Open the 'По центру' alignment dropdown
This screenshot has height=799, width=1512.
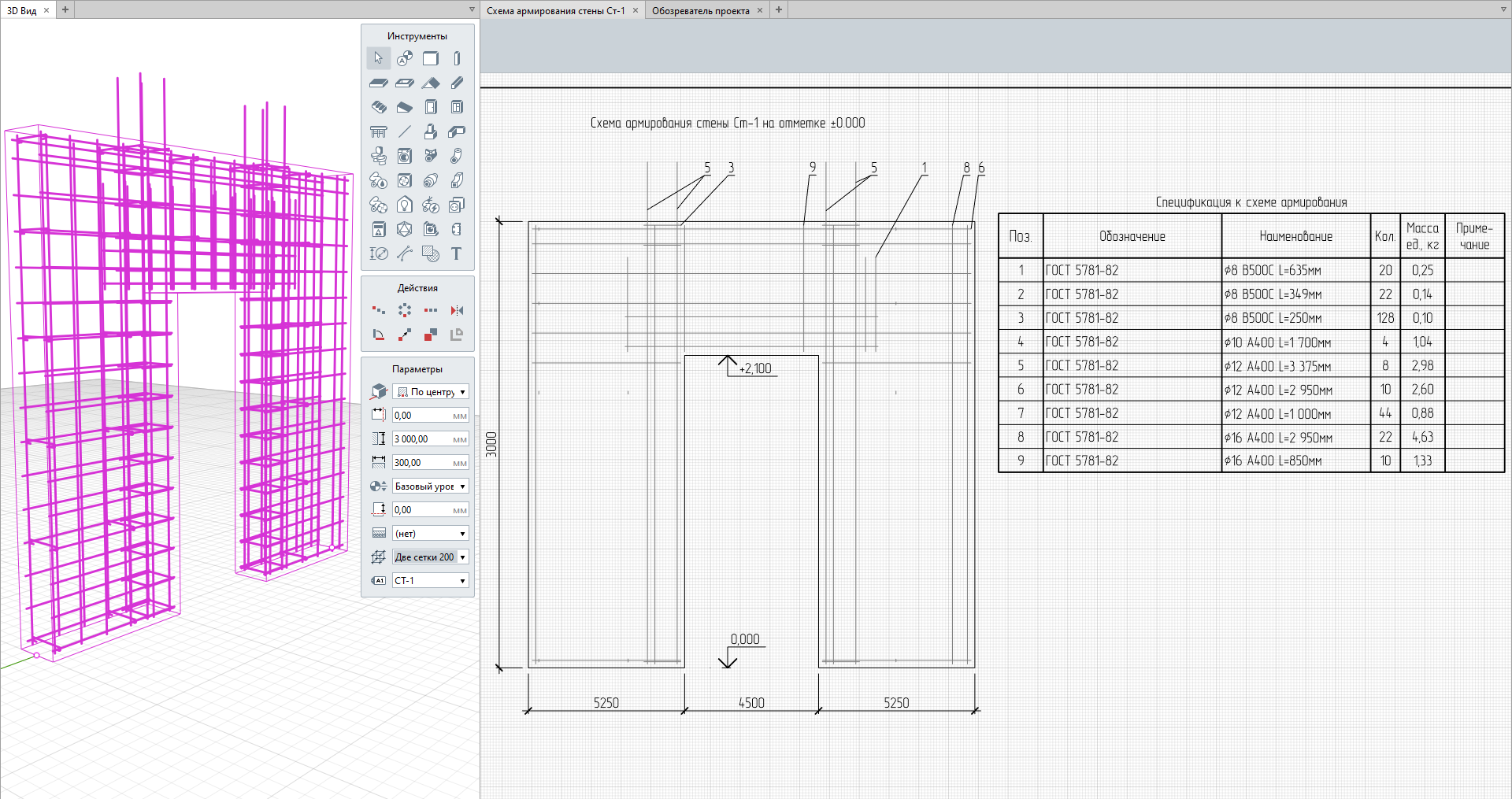pyautogui.click(x=431, y=392)
